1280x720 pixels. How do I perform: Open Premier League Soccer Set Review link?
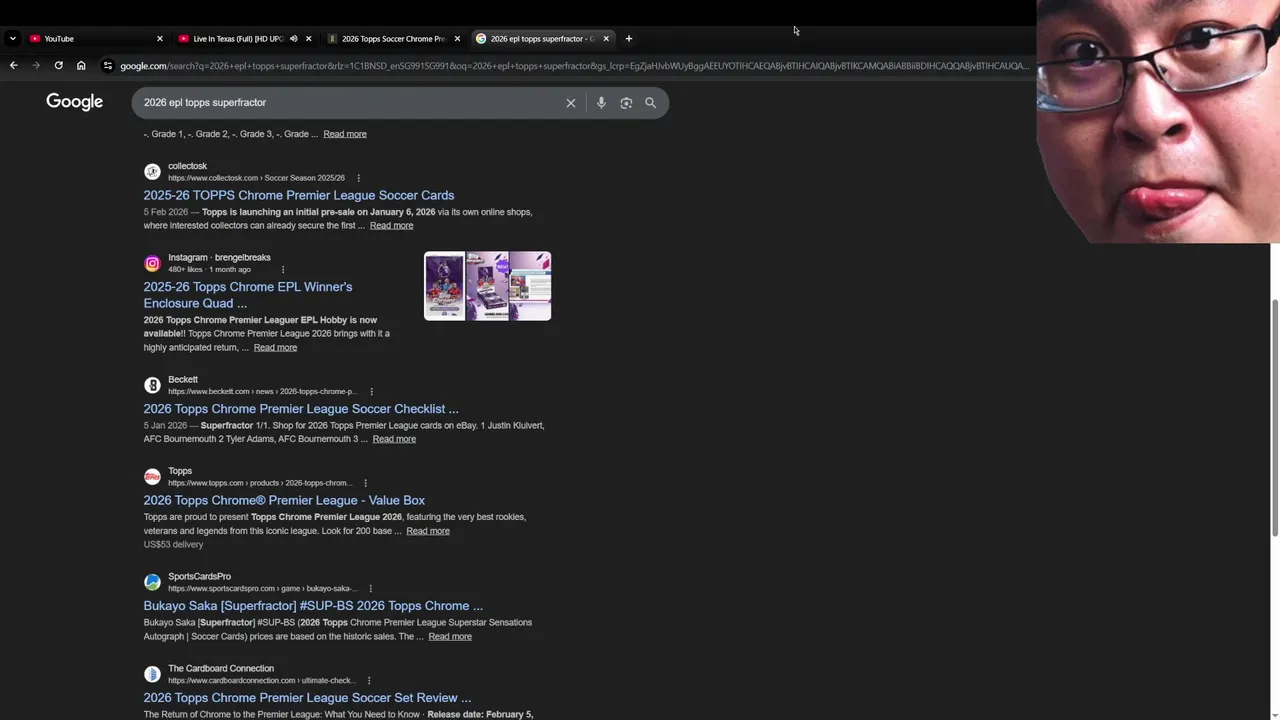pos(307,698)
